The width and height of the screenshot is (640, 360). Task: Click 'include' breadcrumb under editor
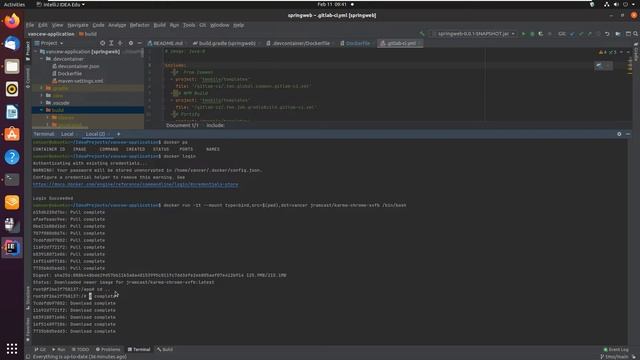[215, 125]
